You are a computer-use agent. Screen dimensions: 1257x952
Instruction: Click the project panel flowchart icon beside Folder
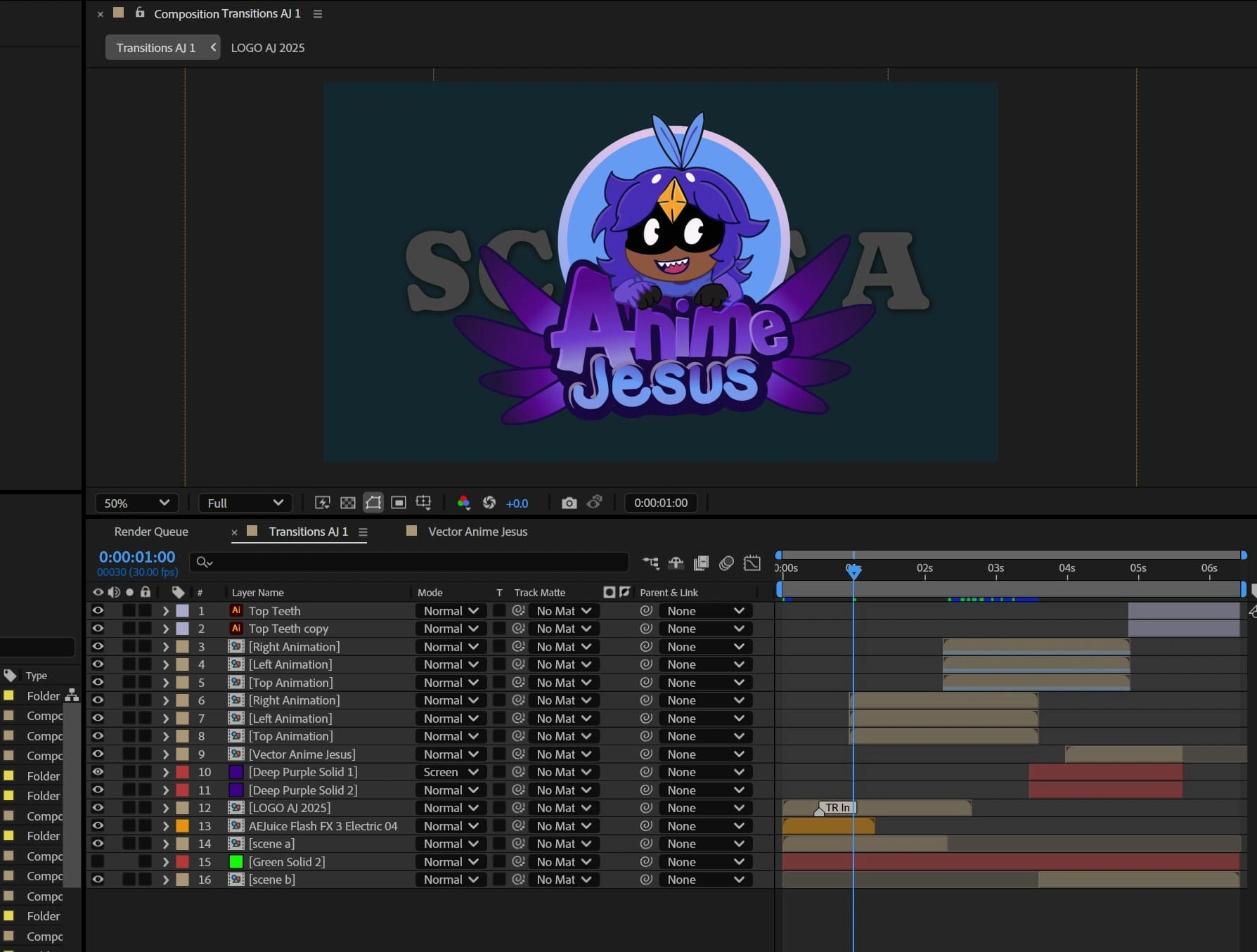coord(72,695)
